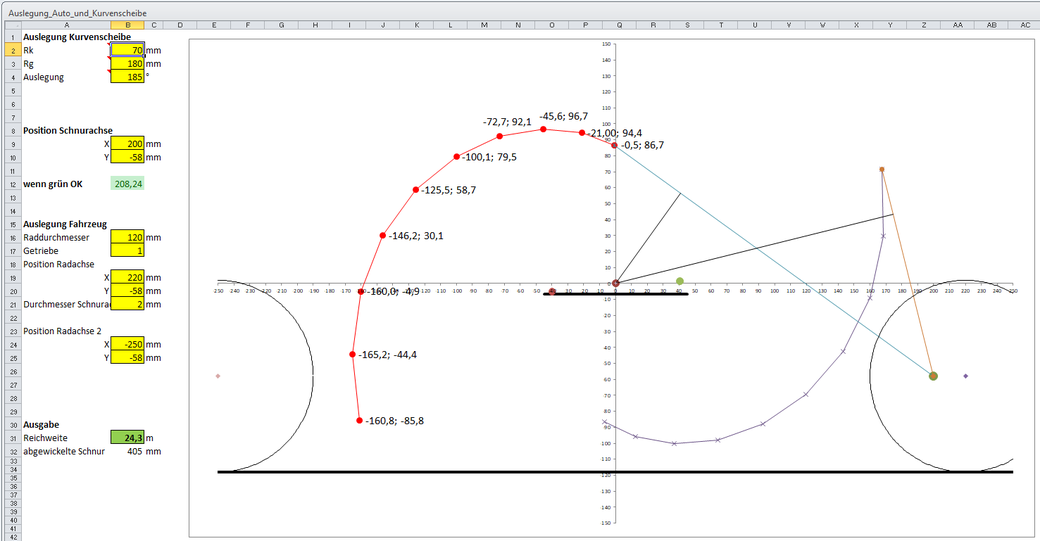This screenshot has height=541, width=1040.
Task: Click chart data label '-125,5; 58,7'
Action: click(448, 190)
